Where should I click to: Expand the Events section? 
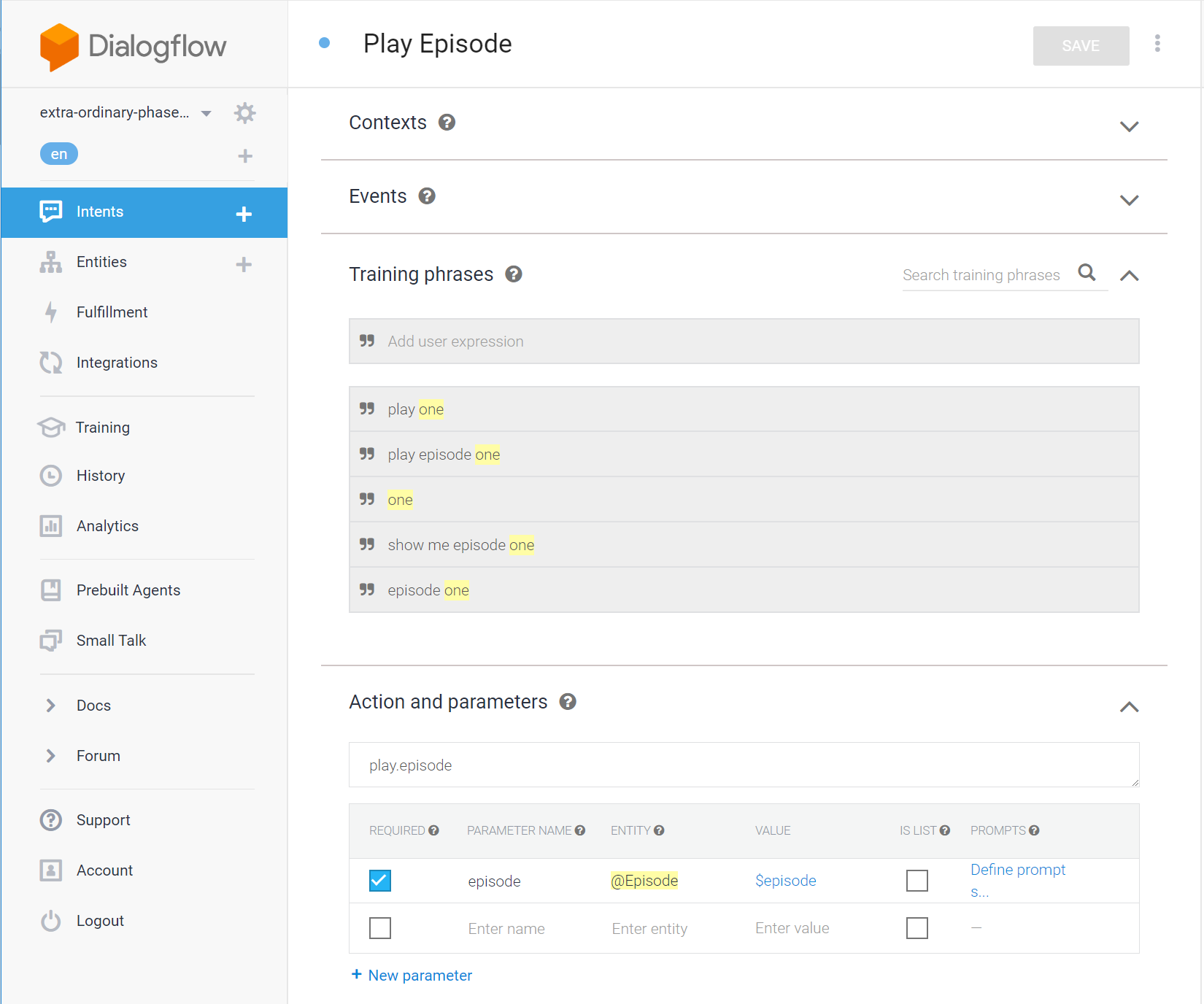(x=1129, y=200)
